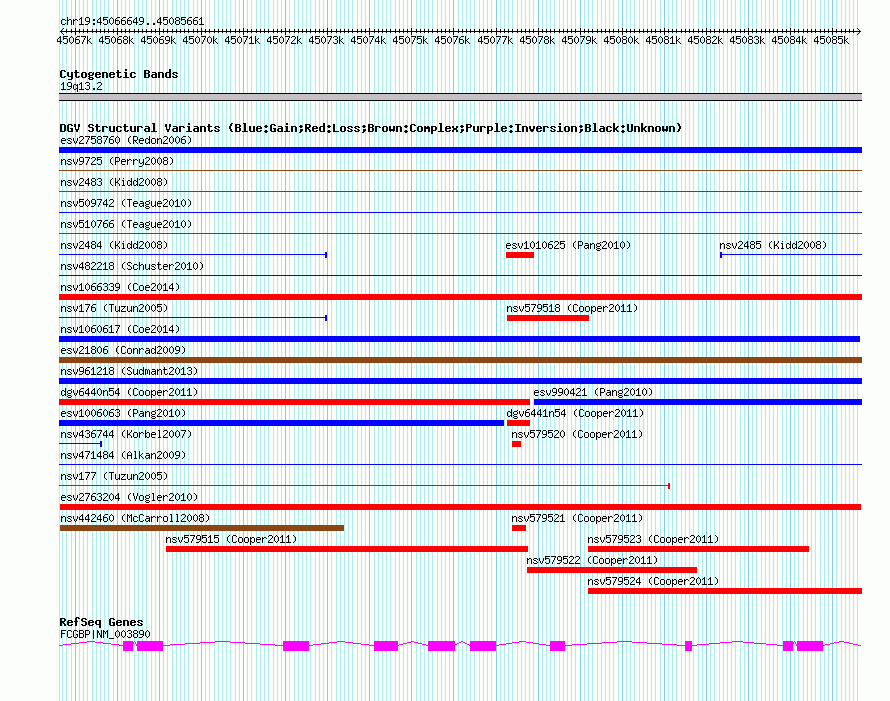This screenshot has width=890, height=701.
Task: Select the red esv1010625 loss bar
Action: coord(520,255)
